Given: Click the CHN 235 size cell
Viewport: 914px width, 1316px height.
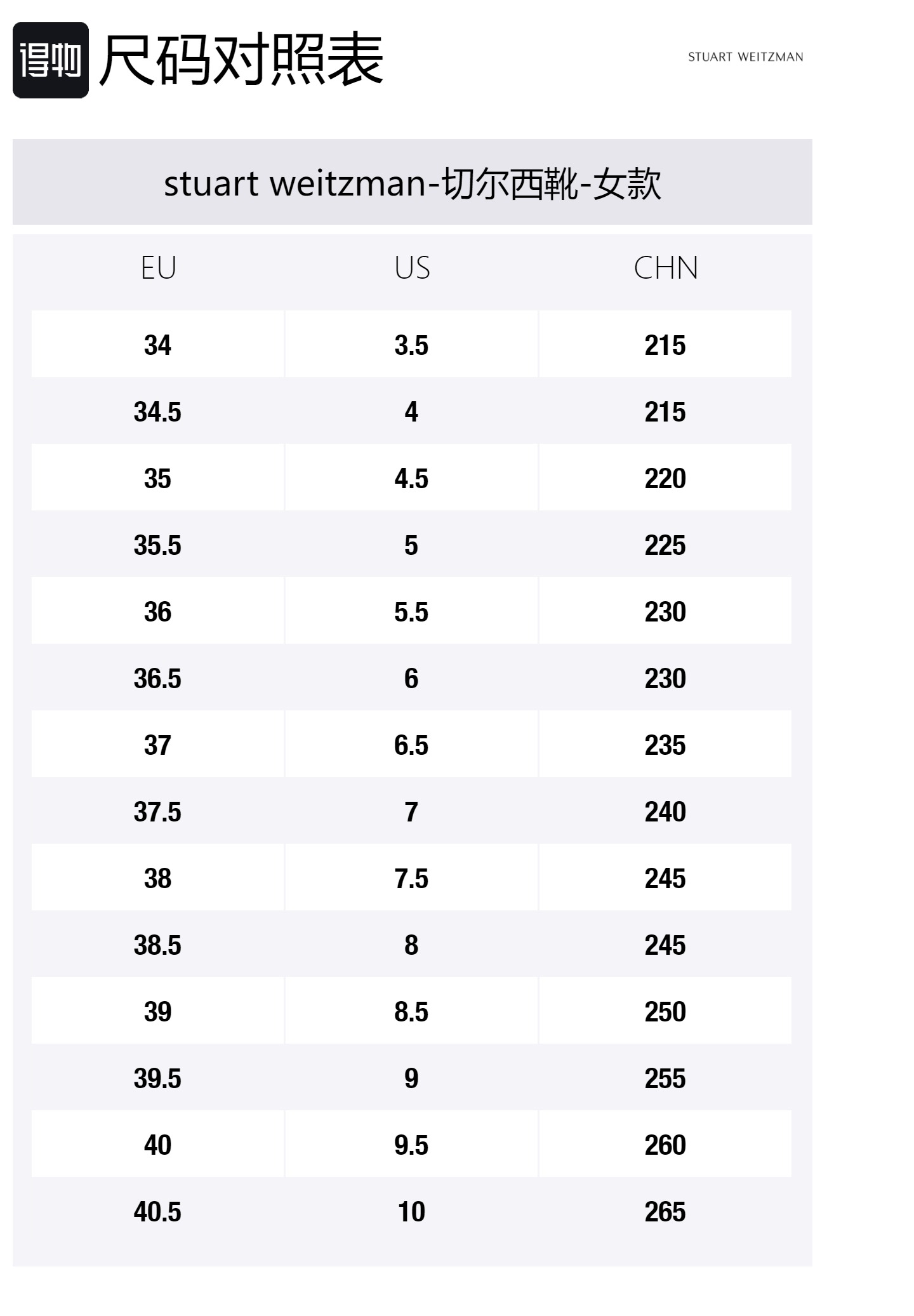Looking at the screenshot, I should (x=665, y=744).
